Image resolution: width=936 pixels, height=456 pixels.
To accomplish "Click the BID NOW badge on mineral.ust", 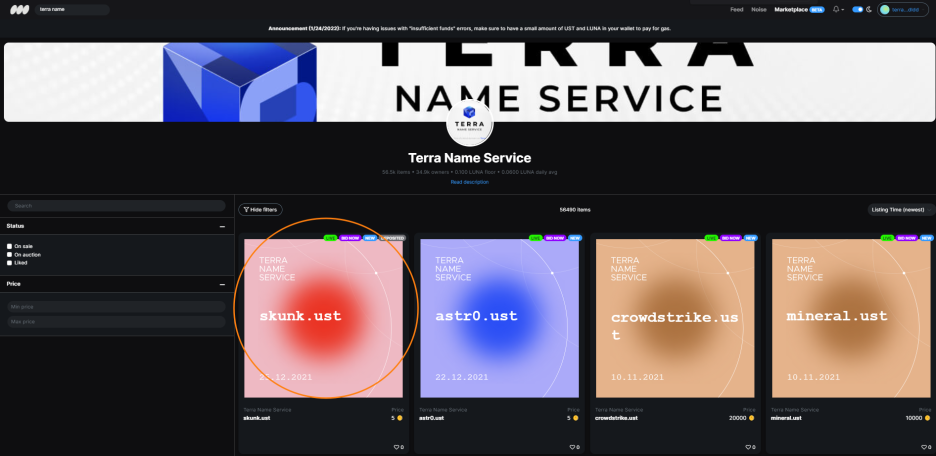I will click(x=907, y=238).
